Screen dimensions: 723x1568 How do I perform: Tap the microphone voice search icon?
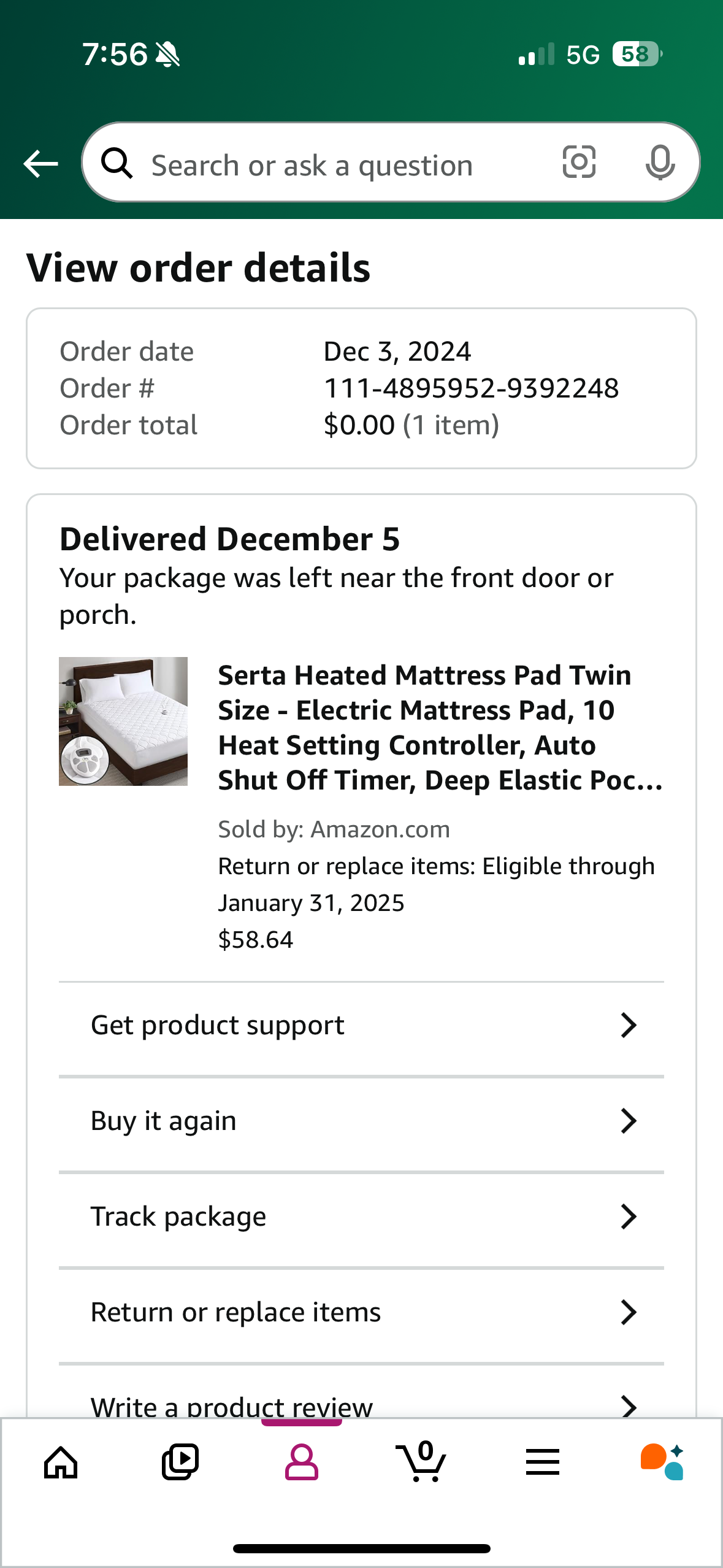pos(660,163)
